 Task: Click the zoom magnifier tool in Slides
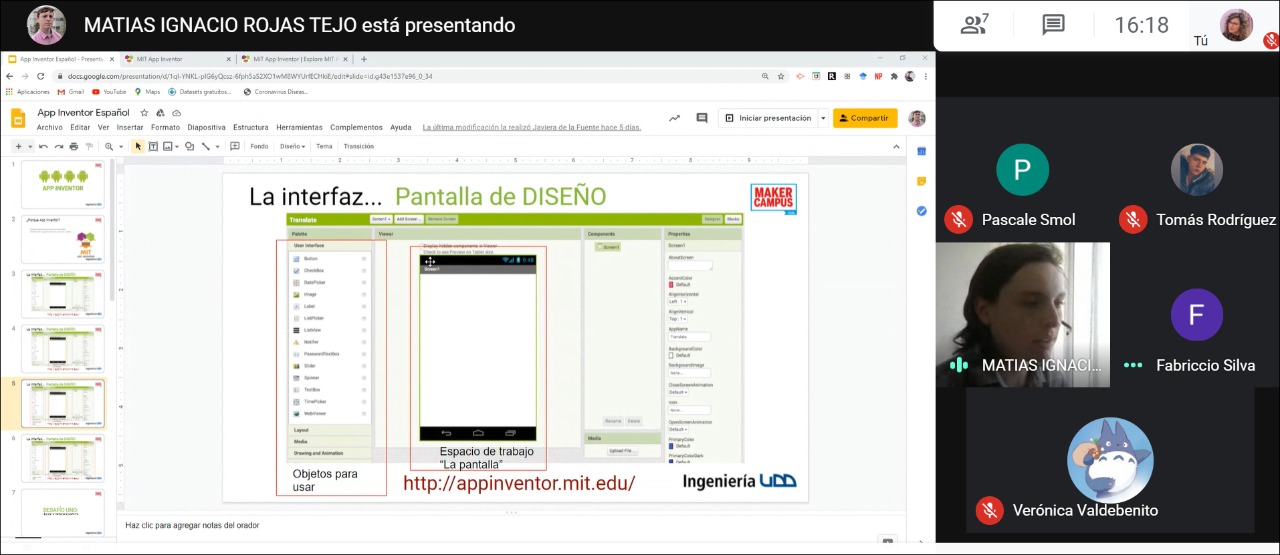click(x=108, y=146)
